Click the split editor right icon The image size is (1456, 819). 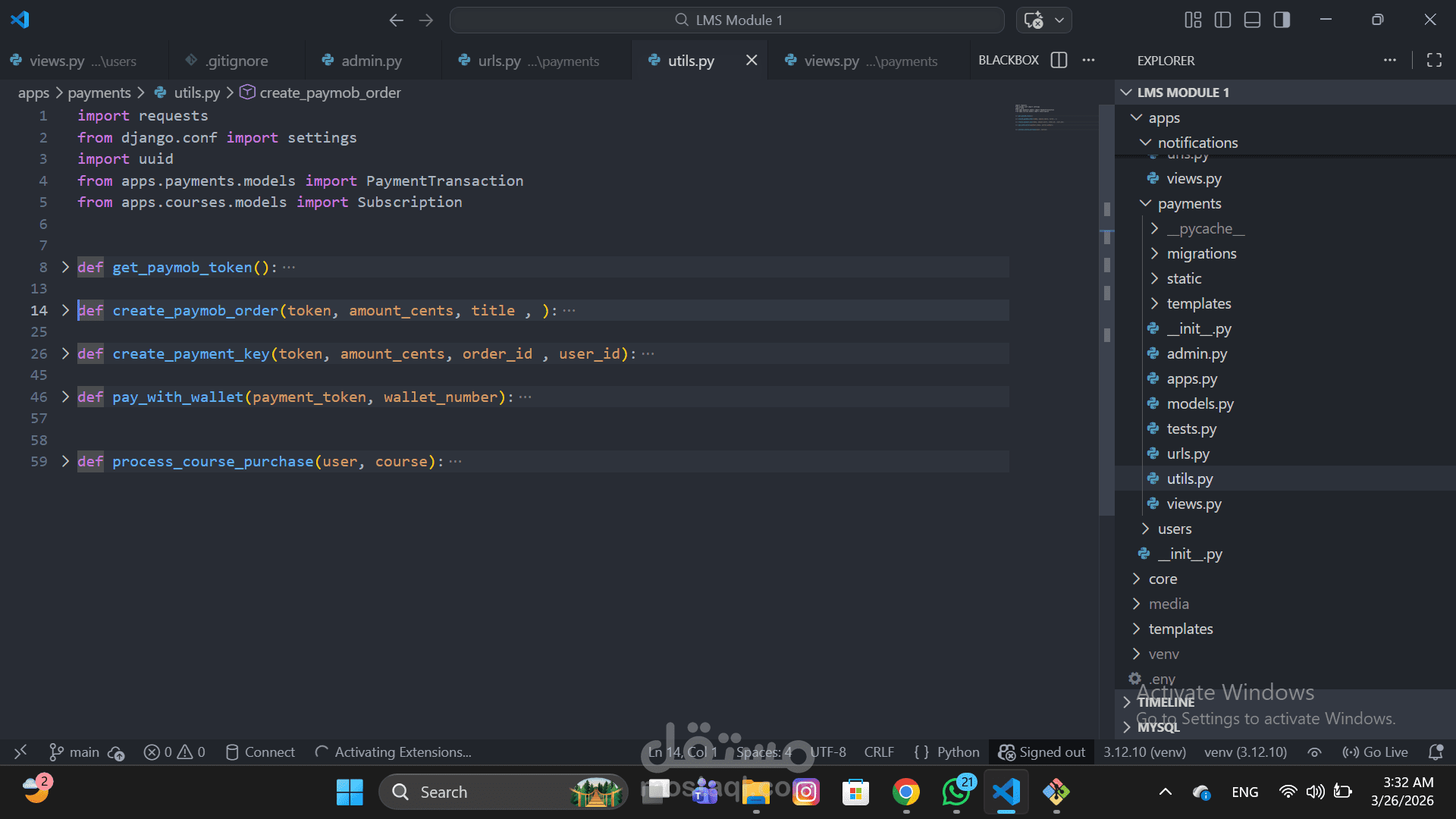(x=1059, y=60)
